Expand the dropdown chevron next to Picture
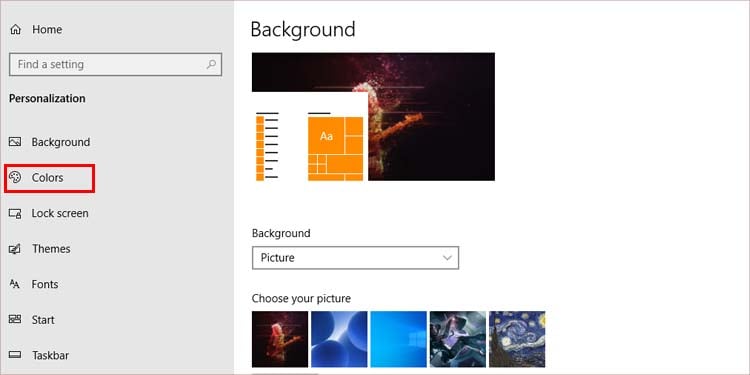 (x=447, y=258)
